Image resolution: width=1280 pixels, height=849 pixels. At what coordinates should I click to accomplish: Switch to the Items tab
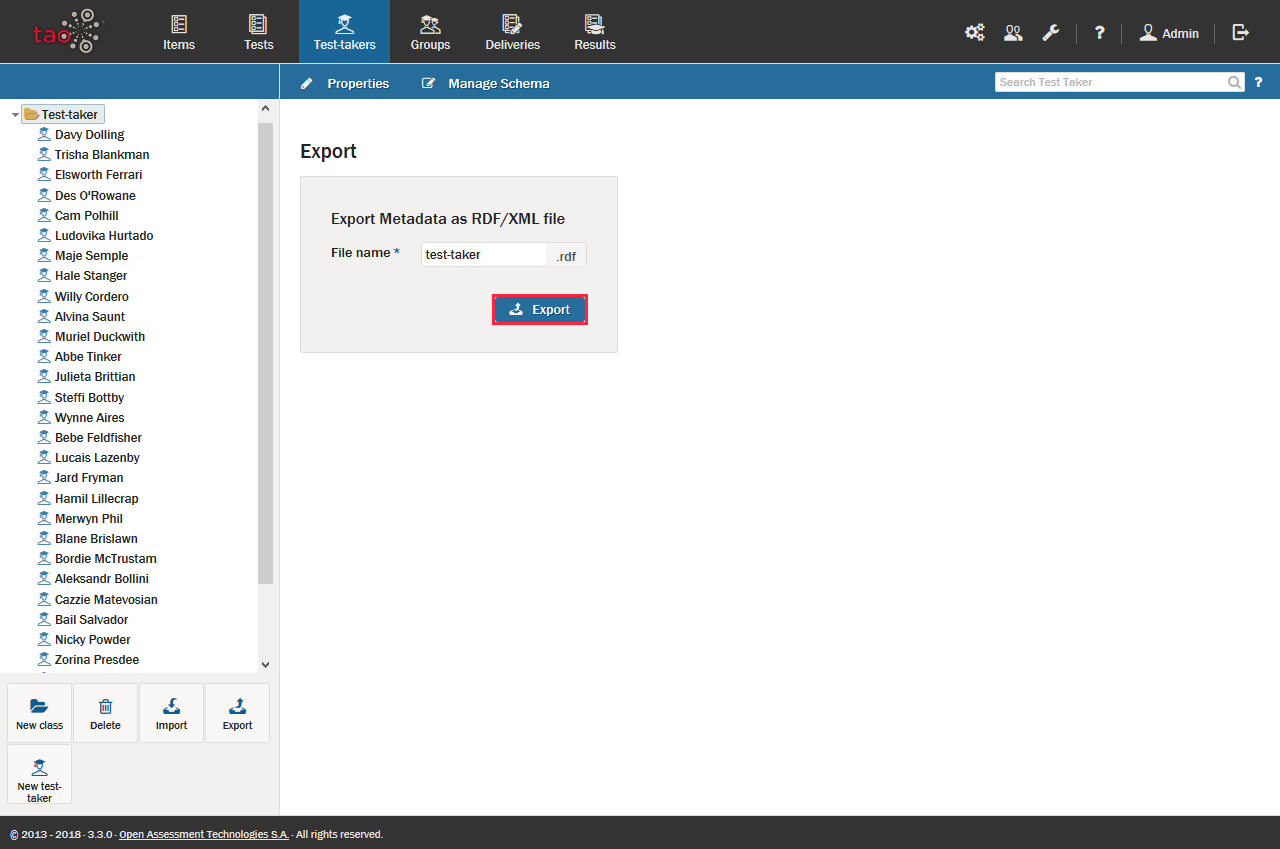[178, 31]
